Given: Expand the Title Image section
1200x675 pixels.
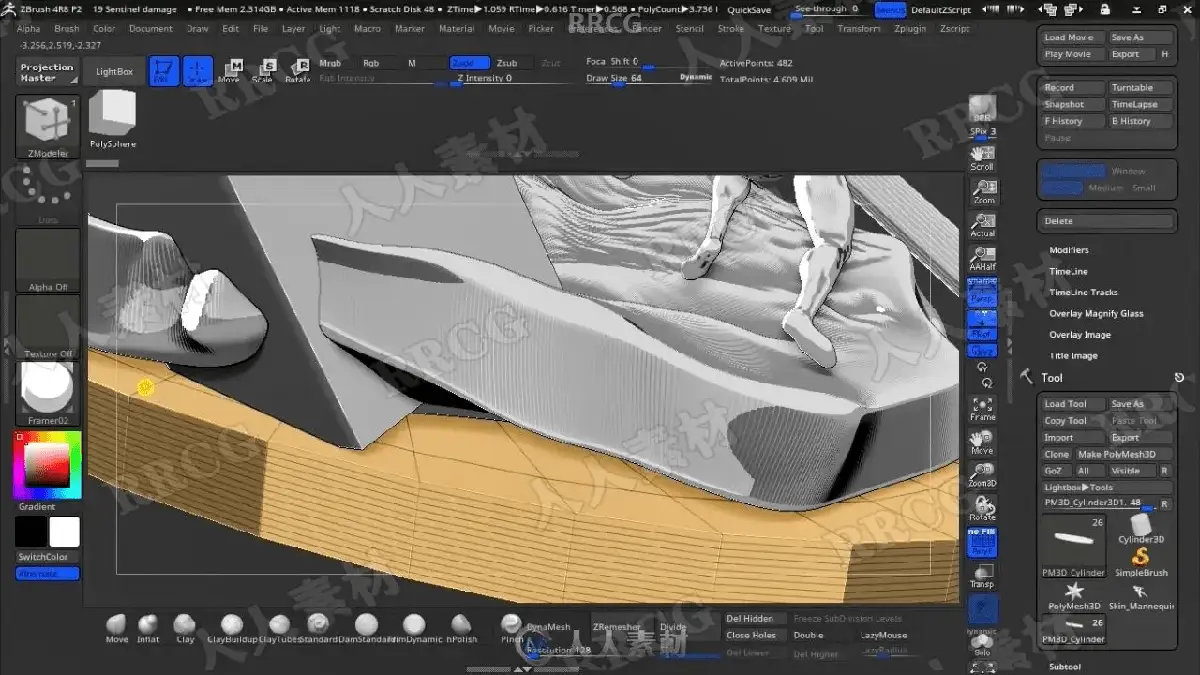Looking at the screenshot, I should pos(1073,355).
